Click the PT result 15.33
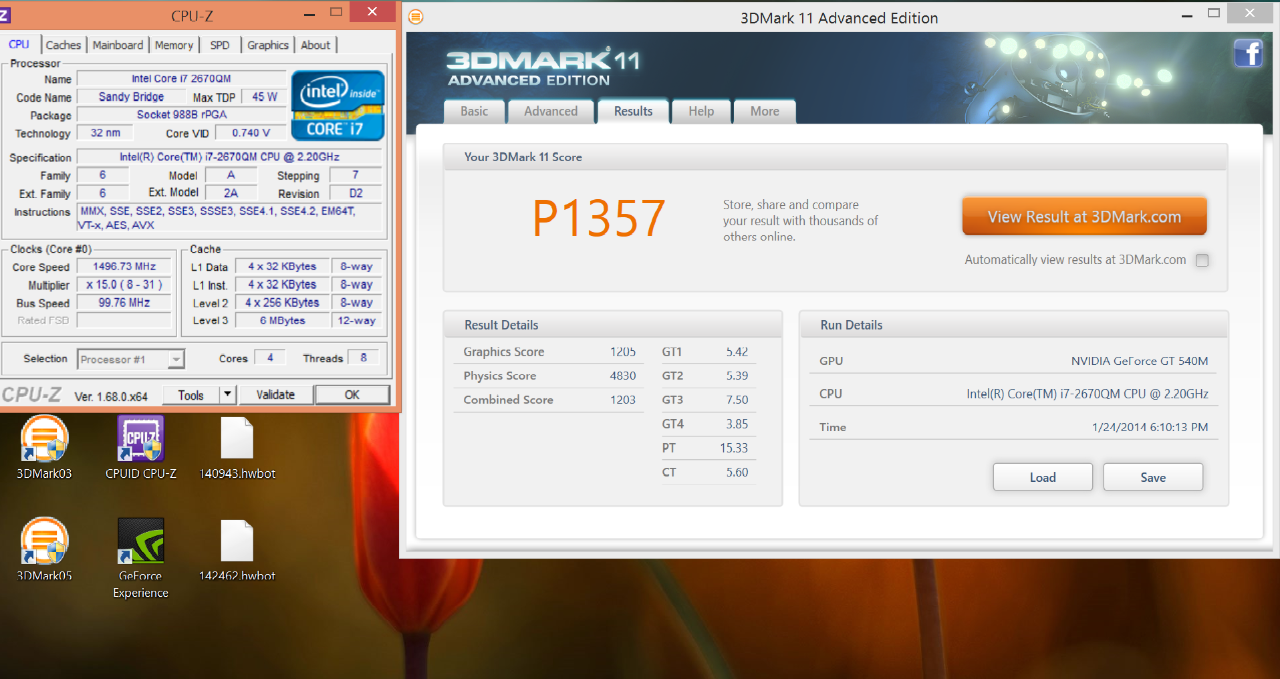This screenshot has height=679, width=1280. [734, 448]
